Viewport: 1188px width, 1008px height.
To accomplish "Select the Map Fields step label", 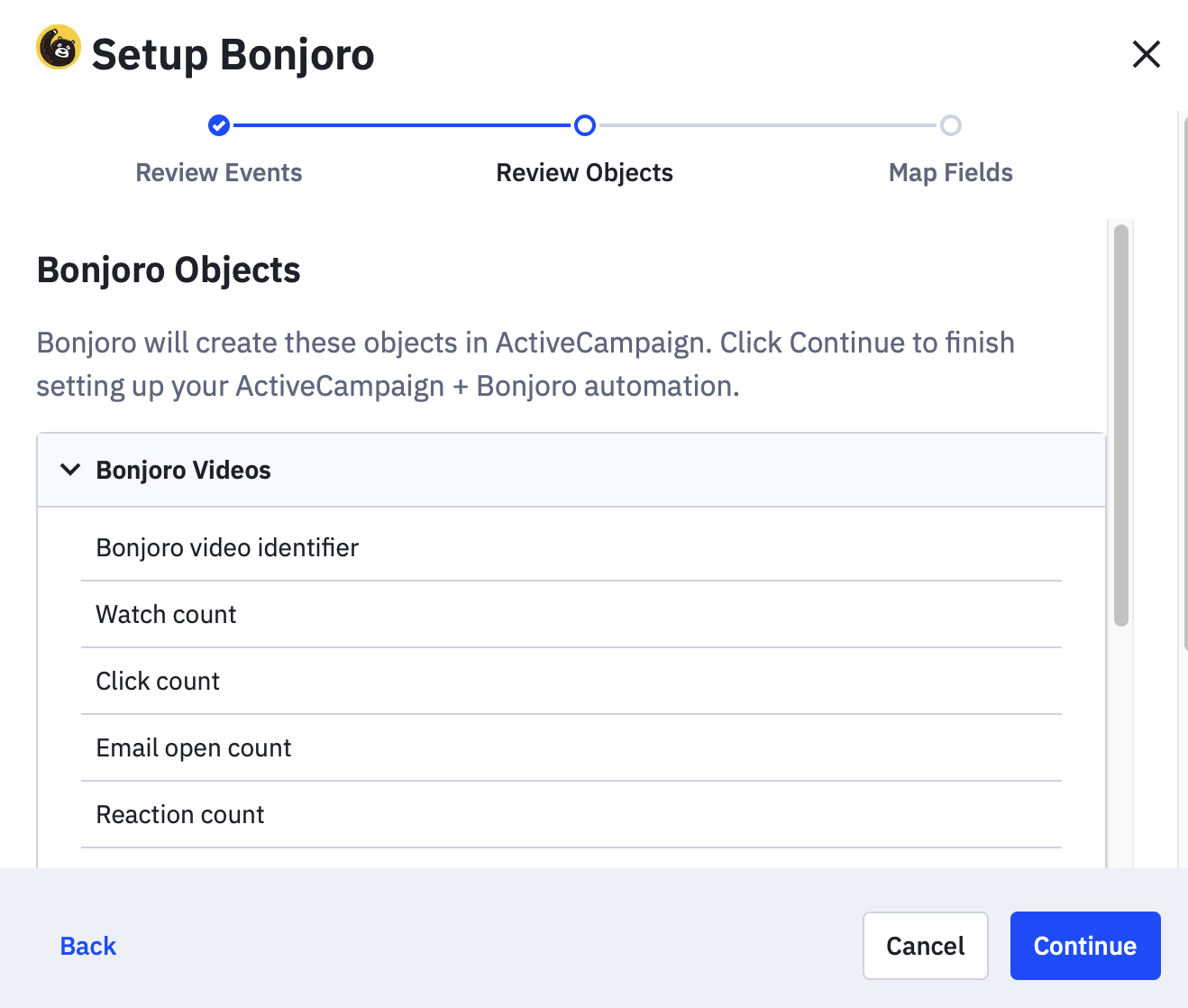I will coord(951,172).
